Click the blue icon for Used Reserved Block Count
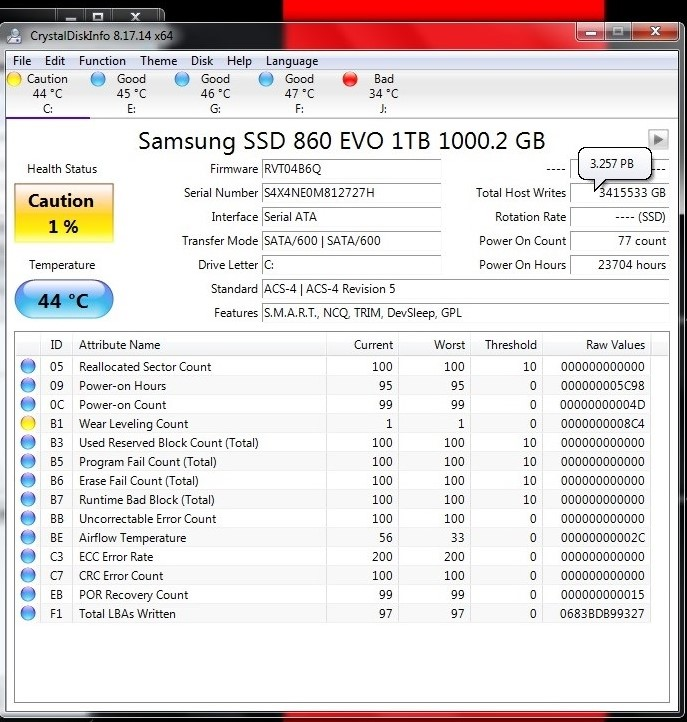Screen dimensions: 687x722 [28, 443]
